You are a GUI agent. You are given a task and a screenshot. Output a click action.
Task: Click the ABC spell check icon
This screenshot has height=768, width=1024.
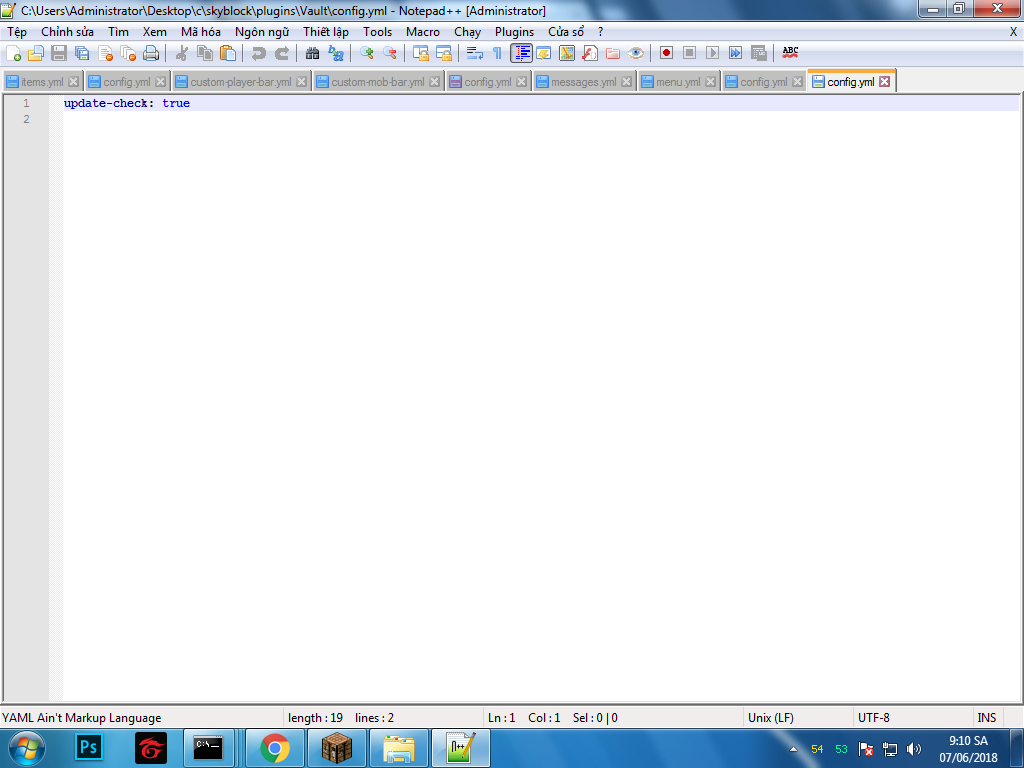(790, 52)
